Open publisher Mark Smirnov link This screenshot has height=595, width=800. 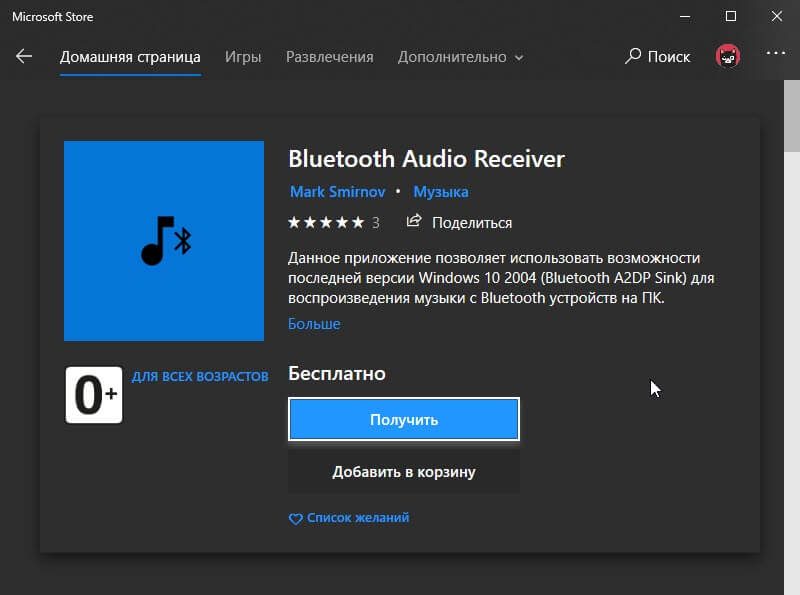pos(337,192)
